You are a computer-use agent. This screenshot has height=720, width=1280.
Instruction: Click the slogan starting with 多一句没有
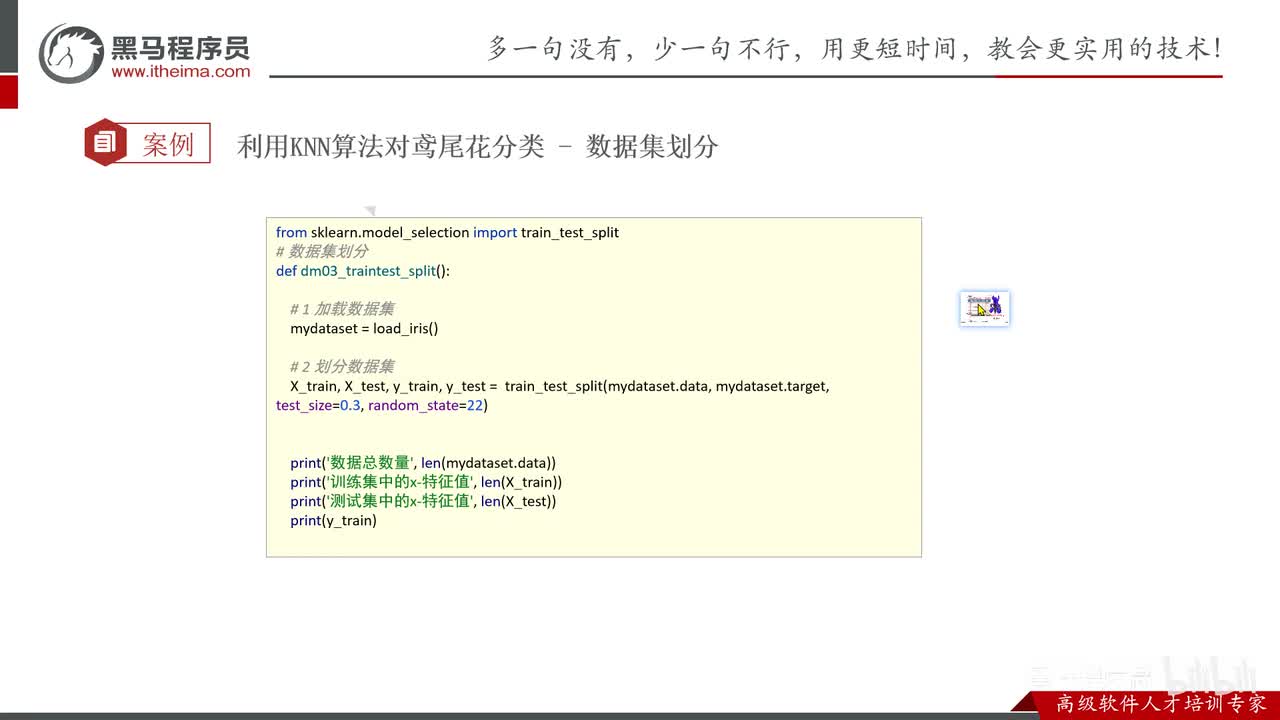click(x=855, y=49)
